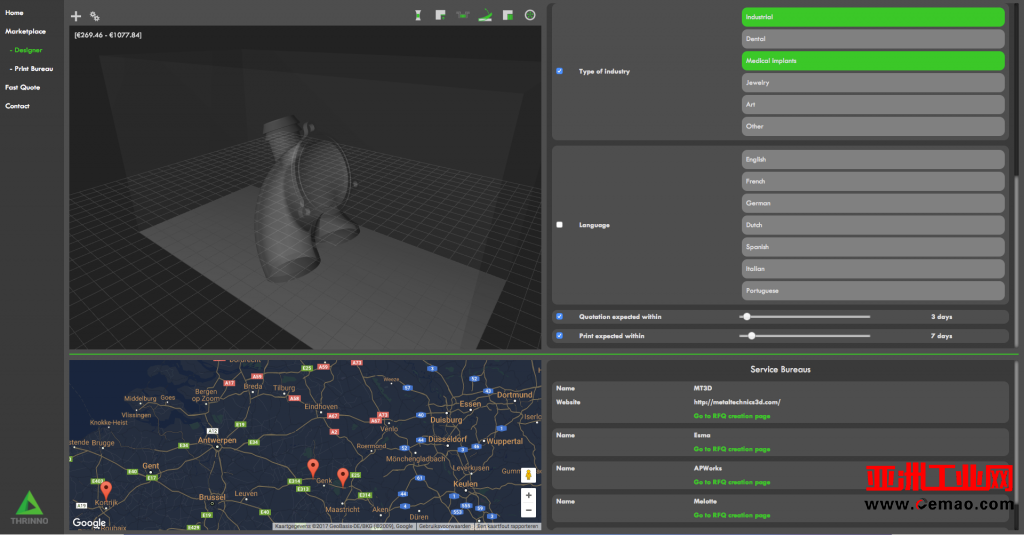Select Spanish language option

click(x=872, y=247)
